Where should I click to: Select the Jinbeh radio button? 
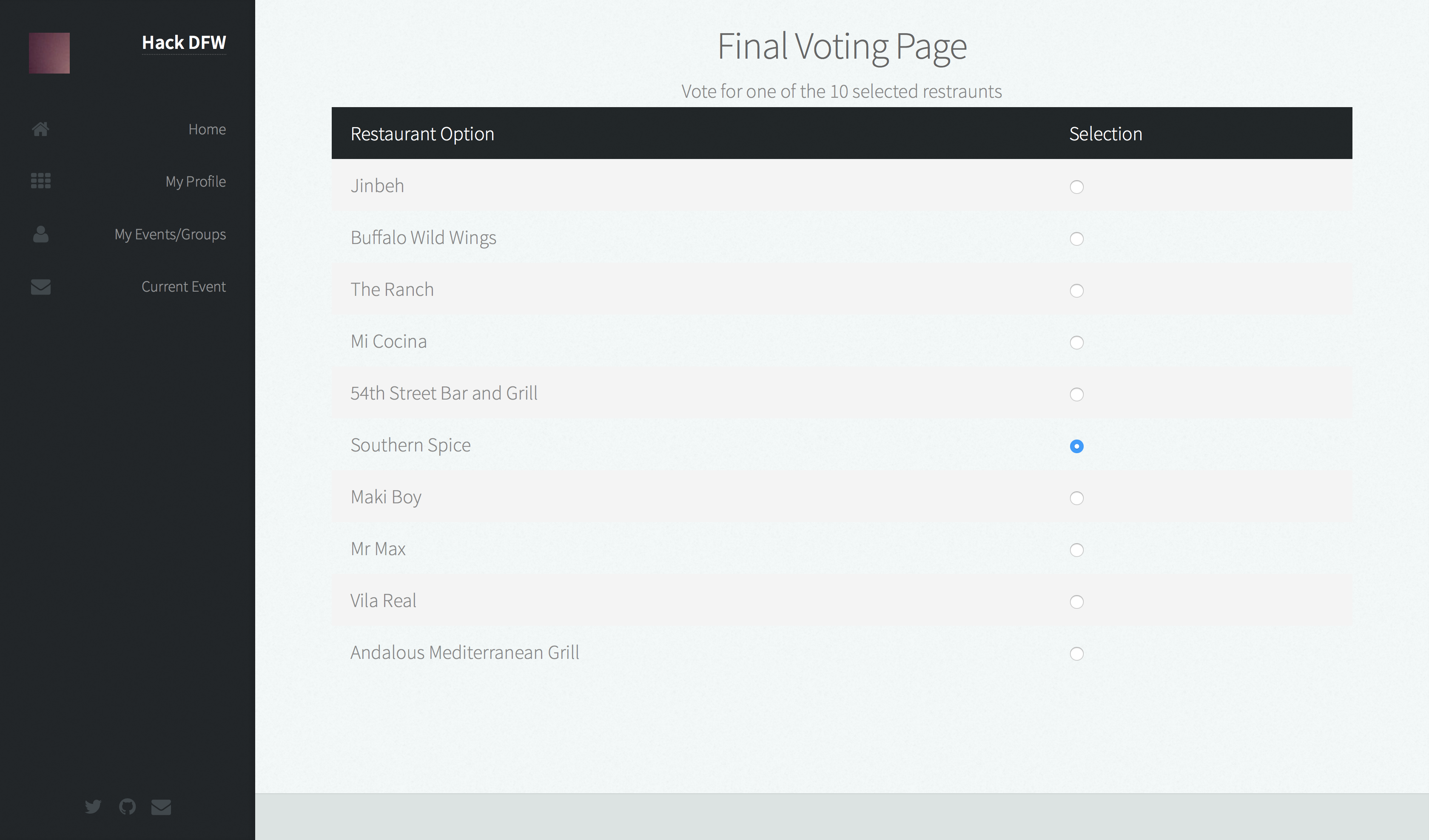click(1076, 187)
